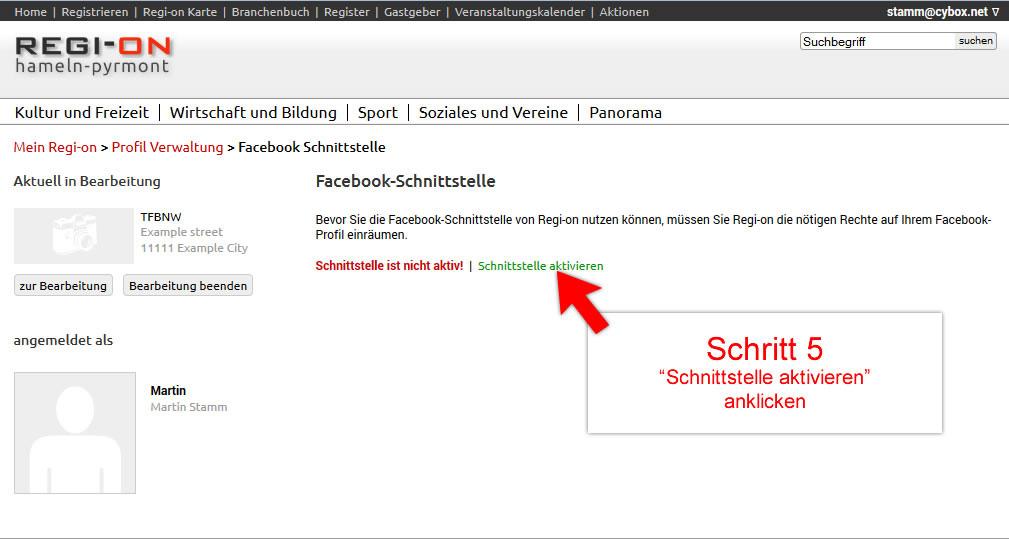
Task: Click the zur Bearbeitung button
Action: [x=63, y=286]
